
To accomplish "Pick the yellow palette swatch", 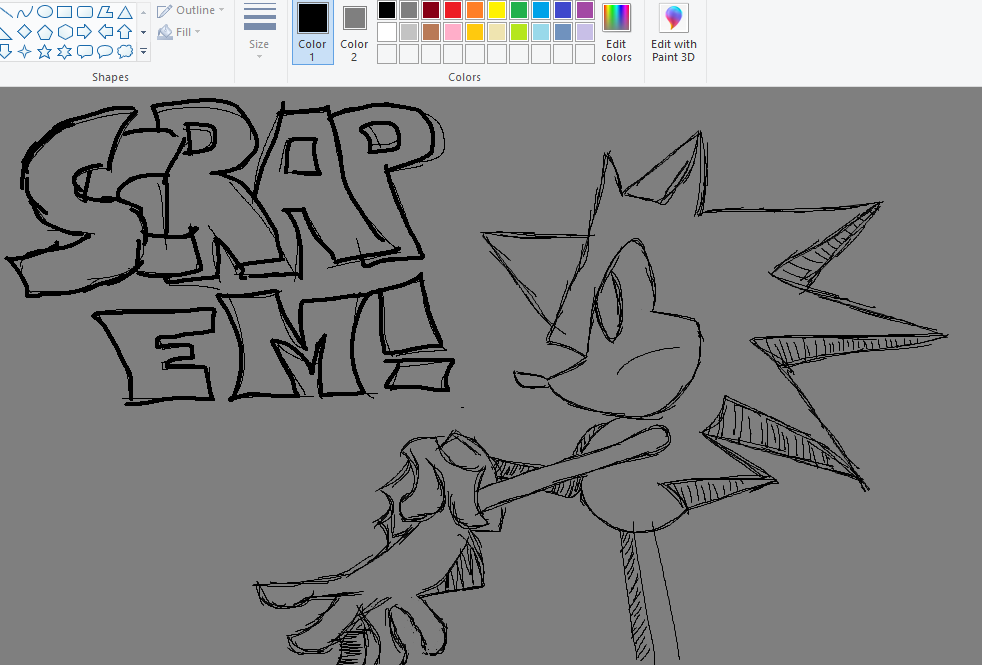I will pyautogui.click(x=497, y=10).
